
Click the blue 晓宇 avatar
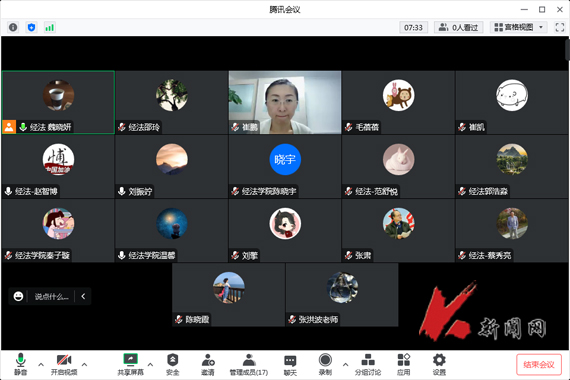285,159
